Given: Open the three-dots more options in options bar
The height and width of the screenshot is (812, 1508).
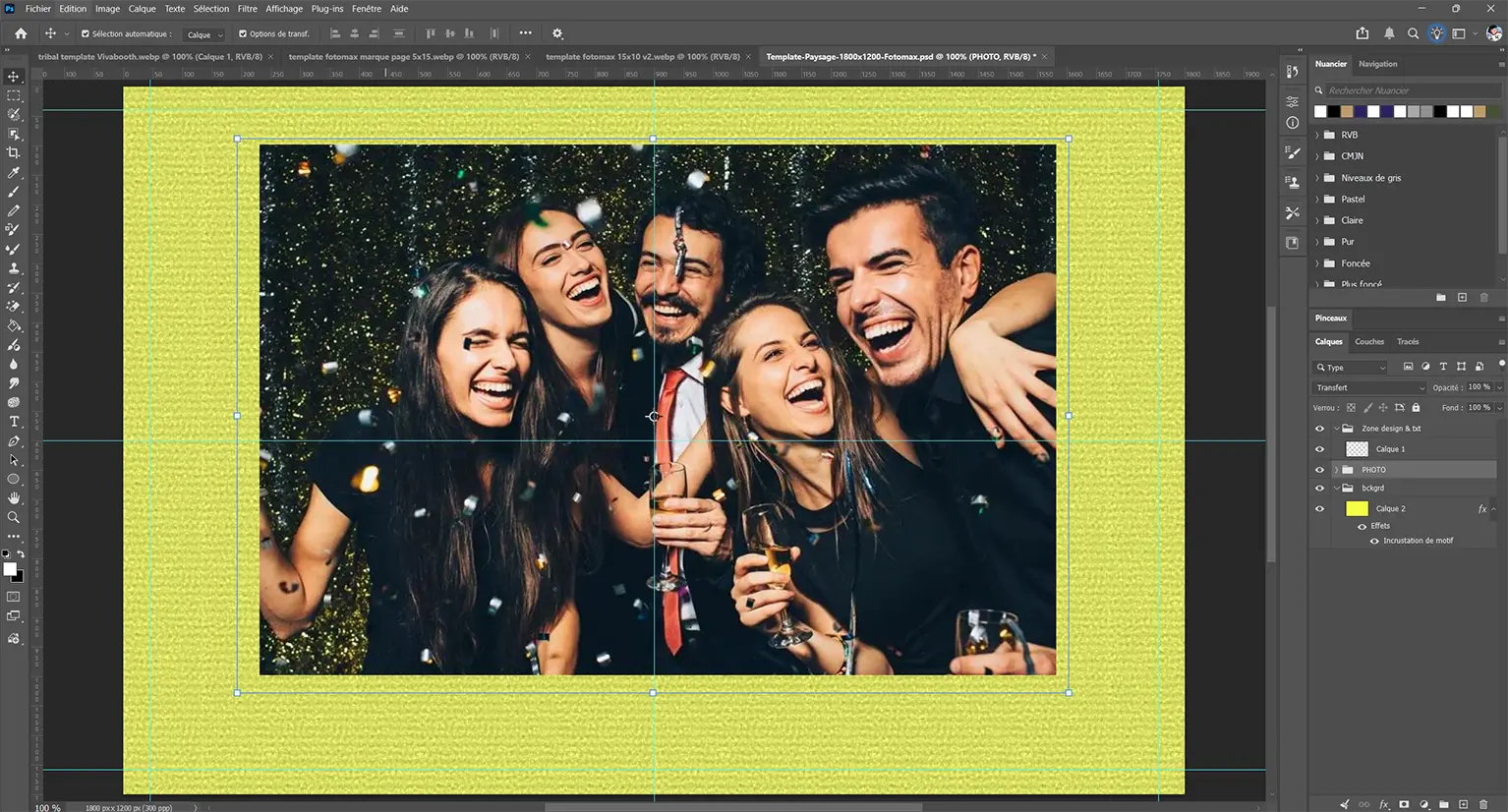Looking at the screenshot, I should tap(525, 33).
